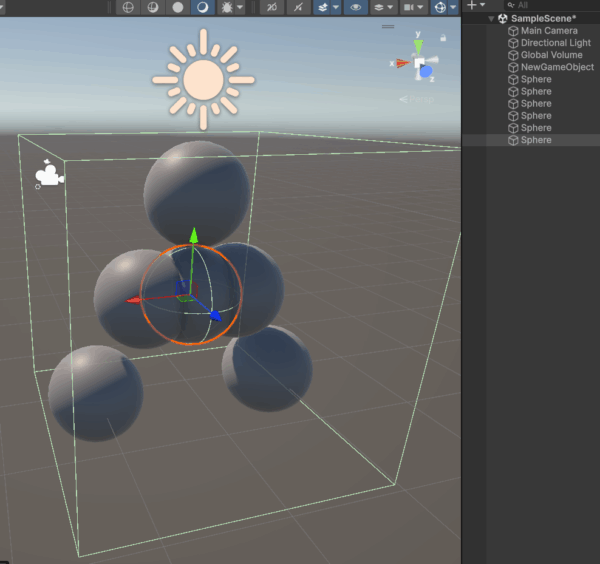Click the green Y axis cone on orientation gizmo
The height and width of the screenshot is (564, 600).
click(418, 44)
